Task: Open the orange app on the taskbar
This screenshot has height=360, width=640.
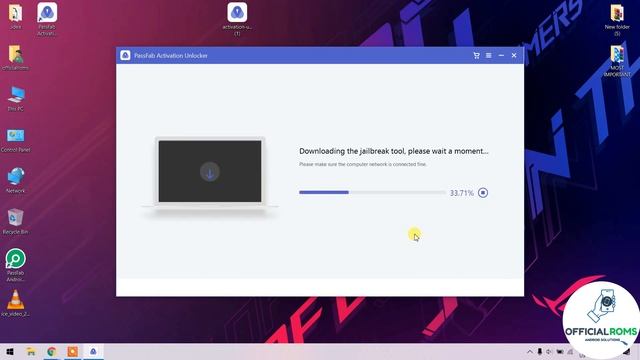Action: click(x=72, y=351)
